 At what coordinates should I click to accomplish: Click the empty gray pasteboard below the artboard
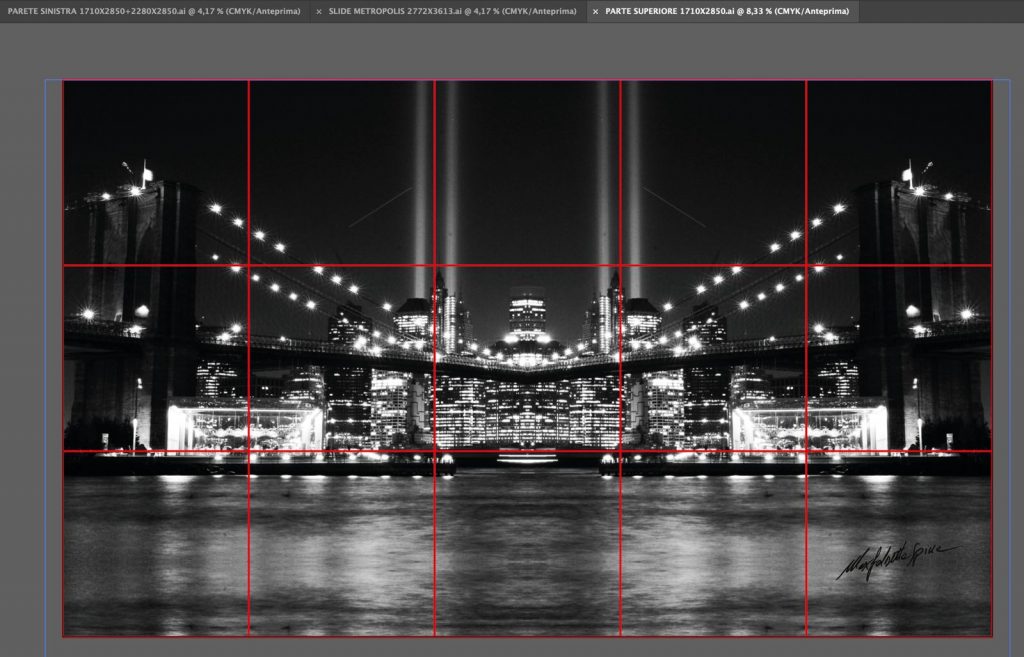coord(527,647)
